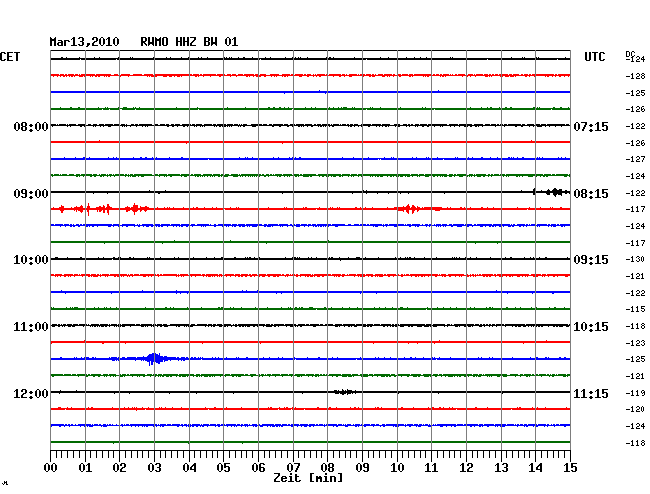
Task: Click the date label Mar13,2010
Action: click(x=85, y=42)
